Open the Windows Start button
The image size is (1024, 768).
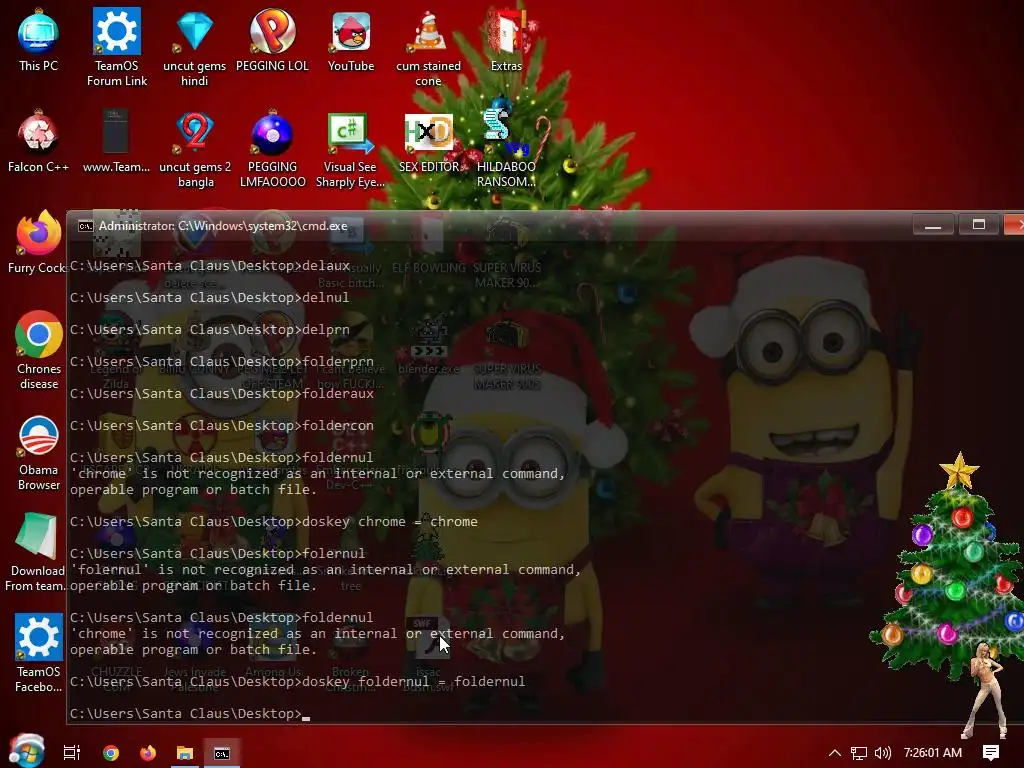coord(27,751)
